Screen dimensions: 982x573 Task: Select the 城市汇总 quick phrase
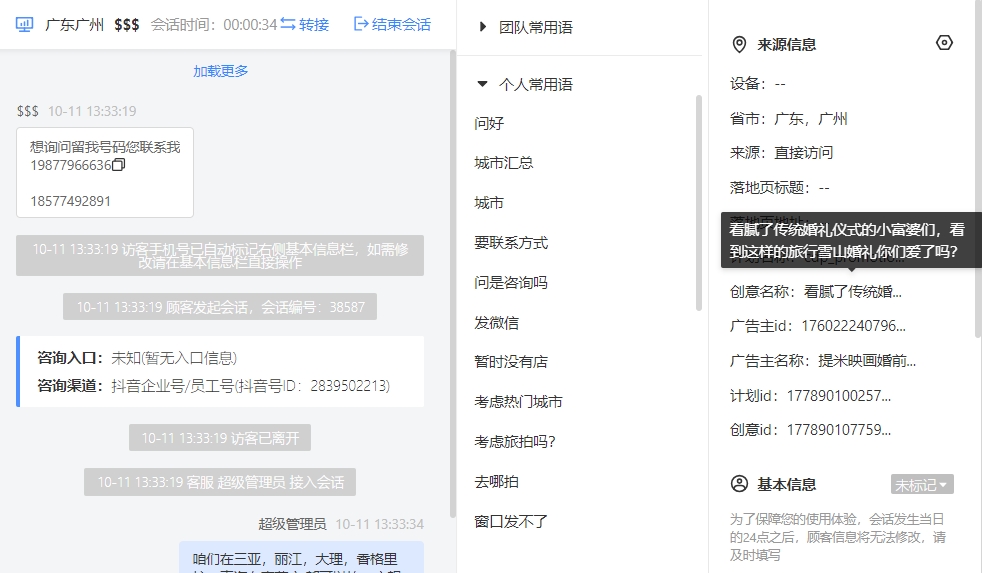pyautogui.click(x=504, y=163)
